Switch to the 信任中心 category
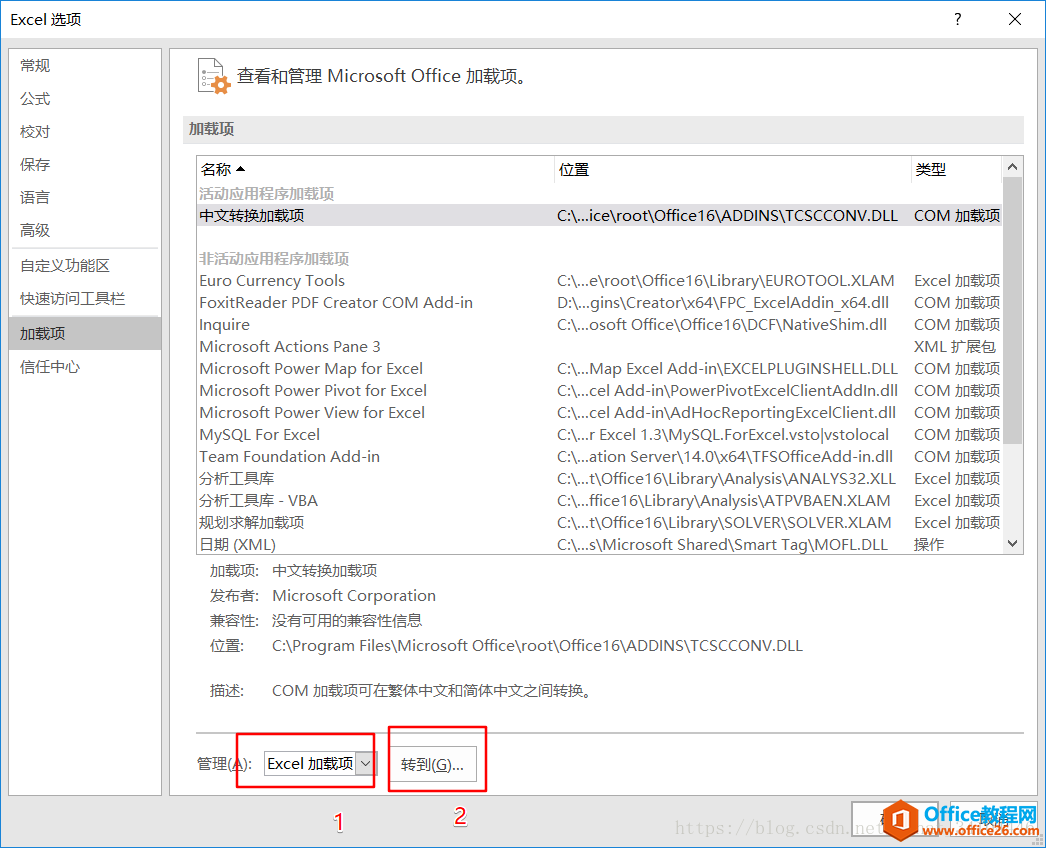Image resolution: width=1046 pixels, height=848 pixels. pos(48,366)
